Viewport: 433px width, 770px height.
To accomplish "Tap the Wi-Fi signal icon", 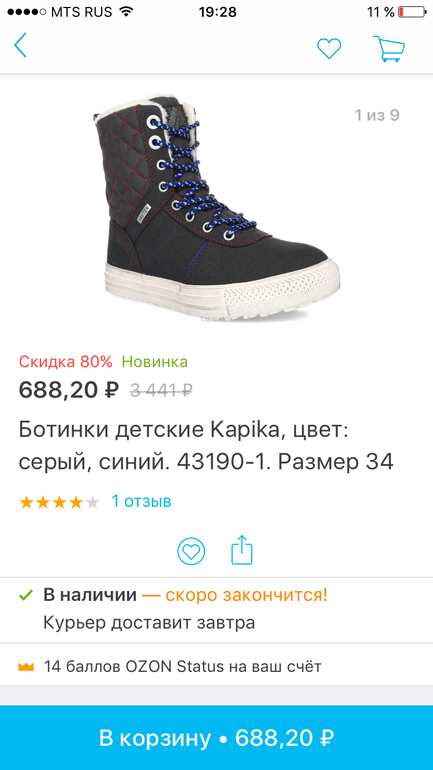I will click(127, 12).
